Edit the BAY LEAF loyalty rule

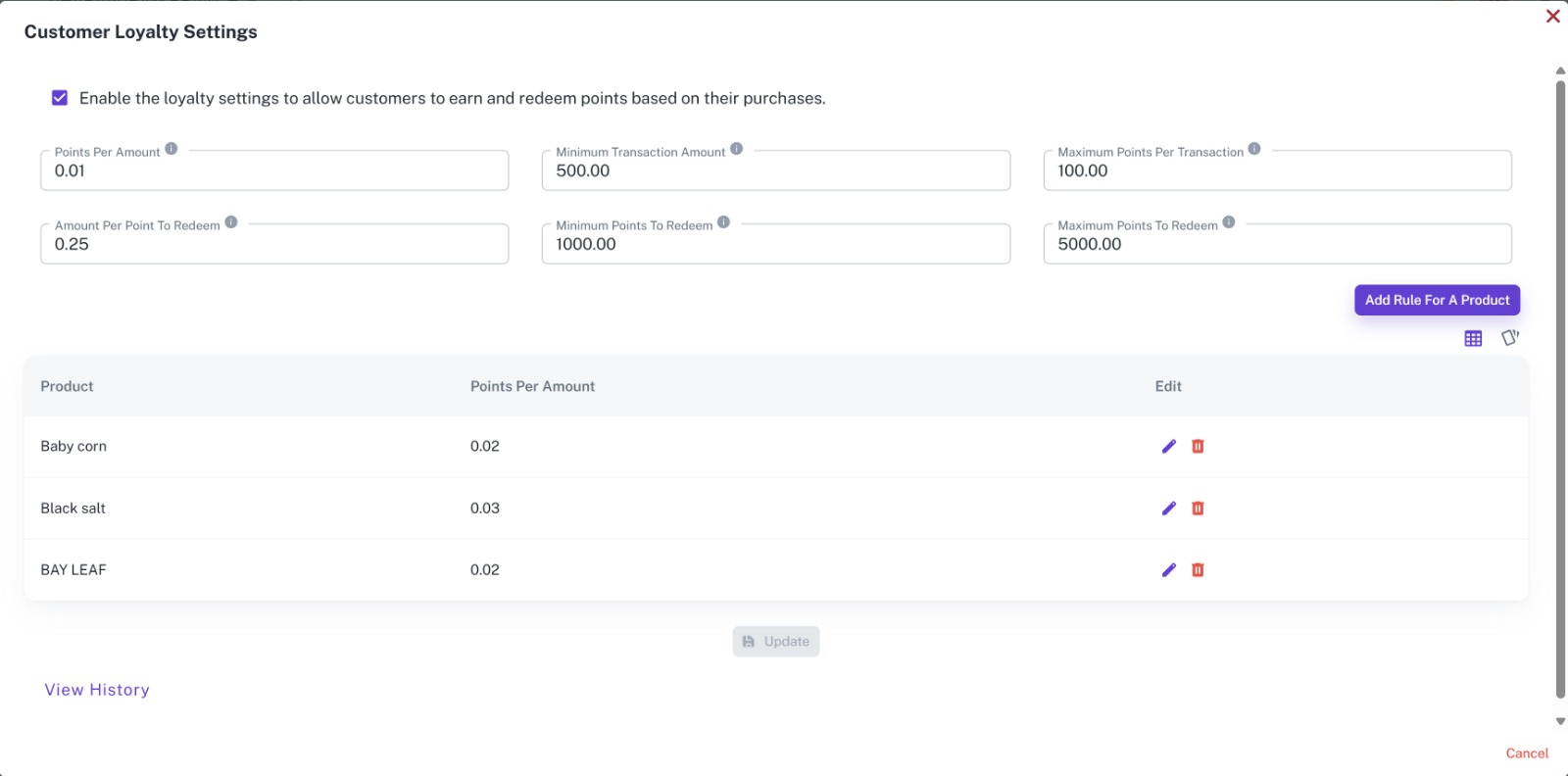tap(1168, 569)
